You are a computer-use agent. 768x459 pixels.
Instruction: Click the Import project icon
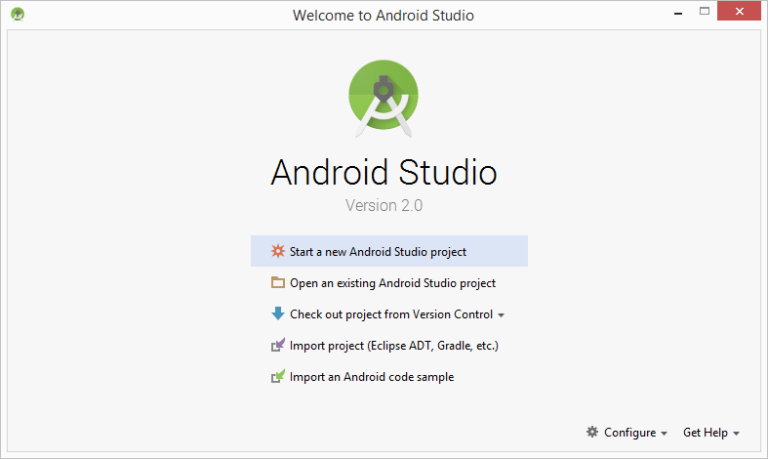tap(278, 346)
